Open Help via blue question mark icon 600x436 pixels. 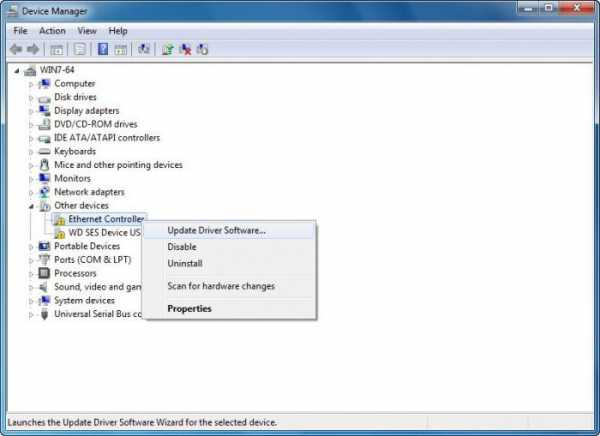[x=103, y=49]
